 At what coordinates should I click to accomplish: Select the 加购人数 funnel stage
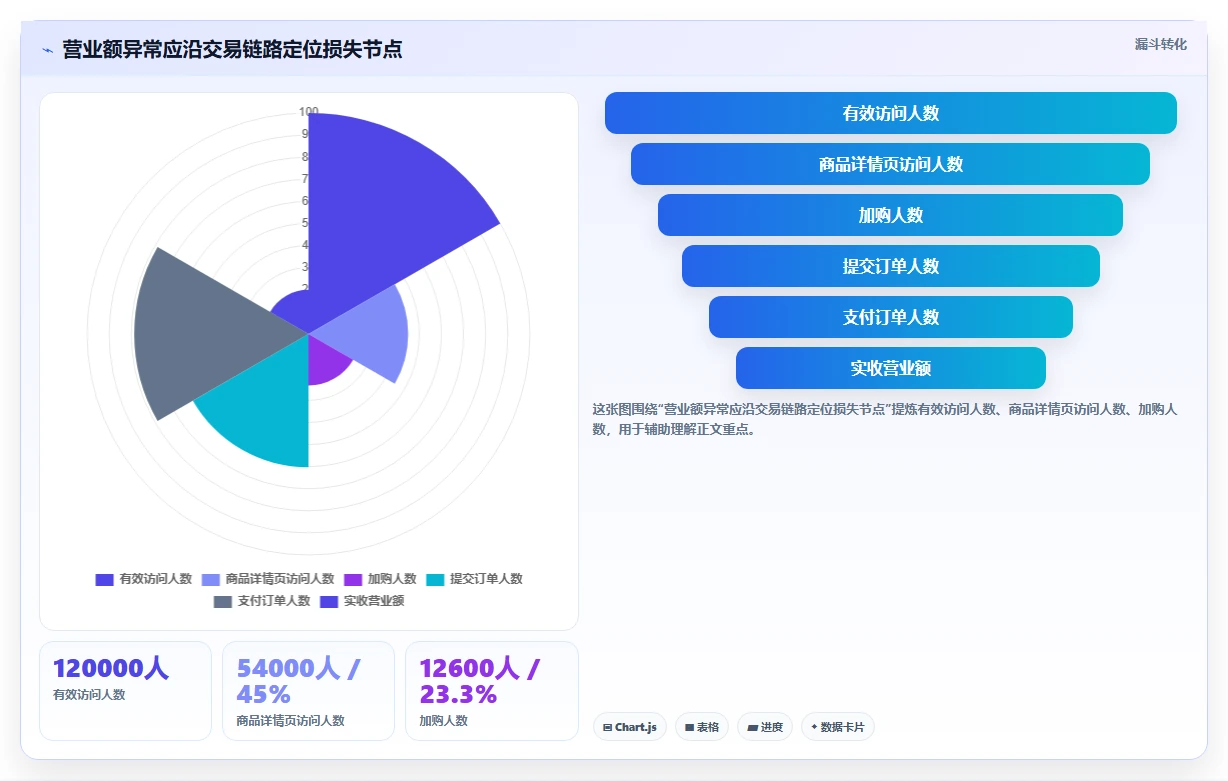coord(890,215)
